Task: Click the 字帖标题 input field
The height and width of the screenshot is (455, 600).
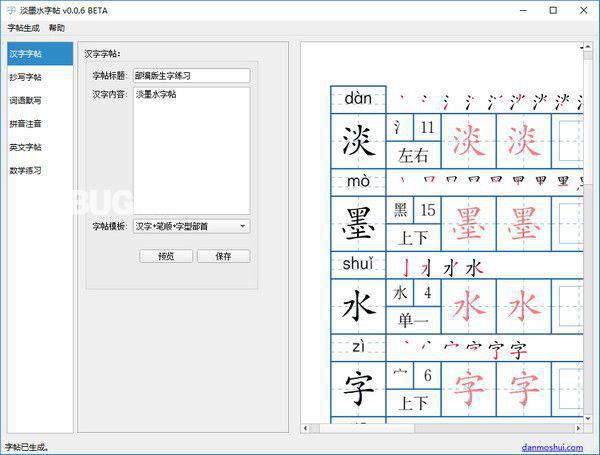Action: [192, 76]
